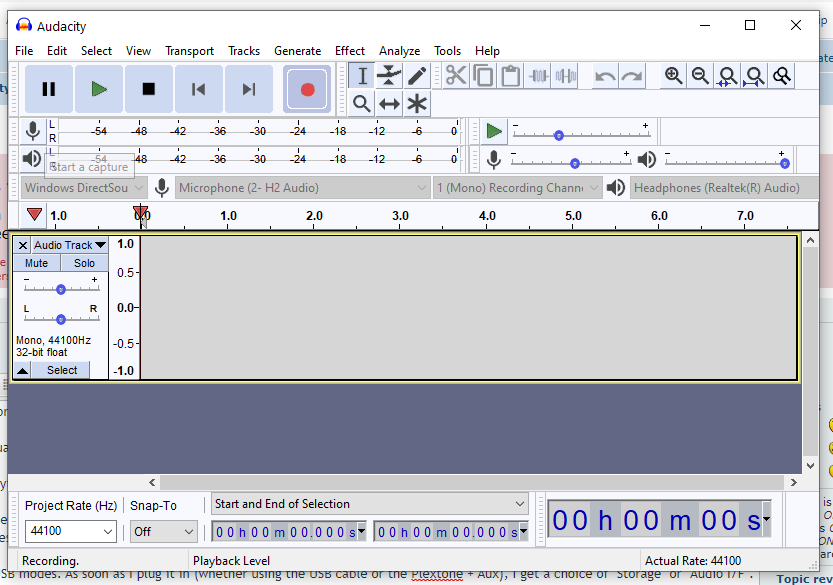This screenshot has width=833, height=585.
Task: Skip to Start of project
Action: coord(199,89)
